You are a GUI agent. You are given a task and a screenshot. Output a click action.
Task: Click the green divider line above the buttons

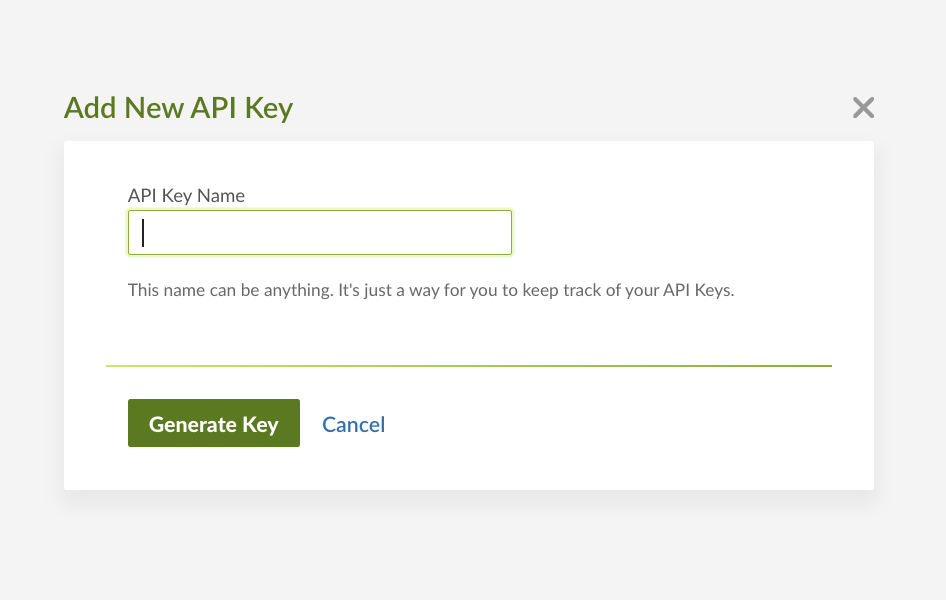coord(468,366)
